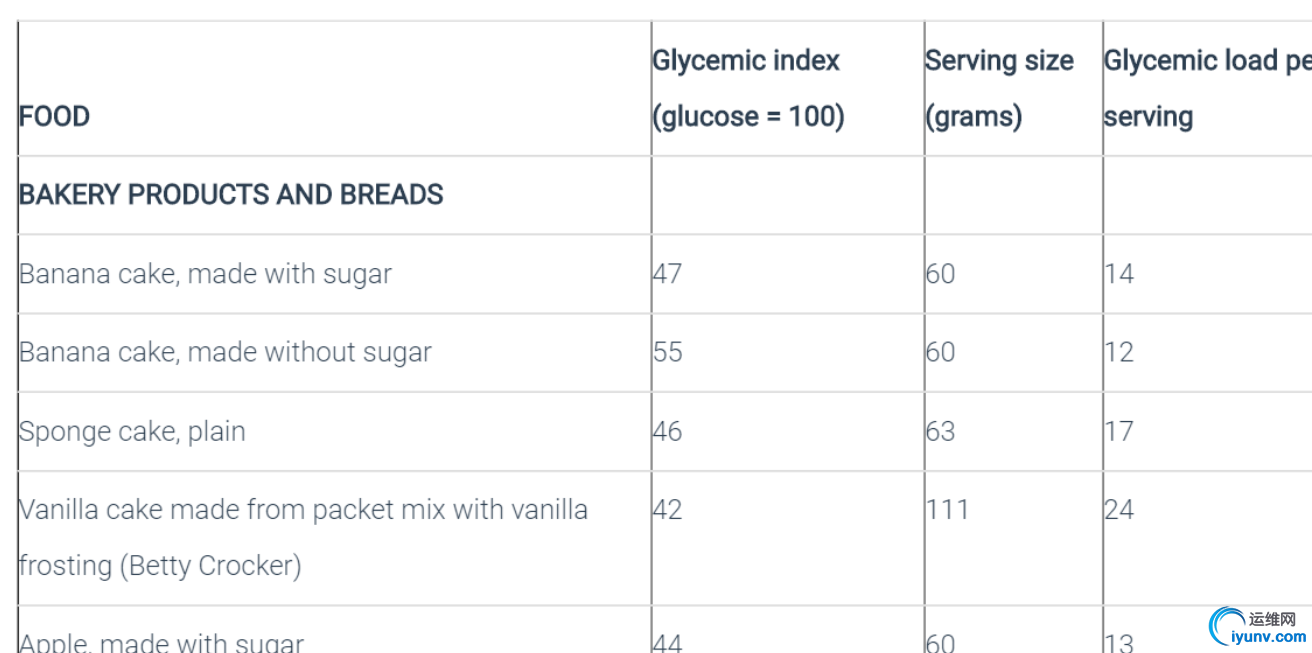Click 'Banana cake, made without sugar' cell
This screenshot has height=653, width=1312.
click(x=225, y=352)
